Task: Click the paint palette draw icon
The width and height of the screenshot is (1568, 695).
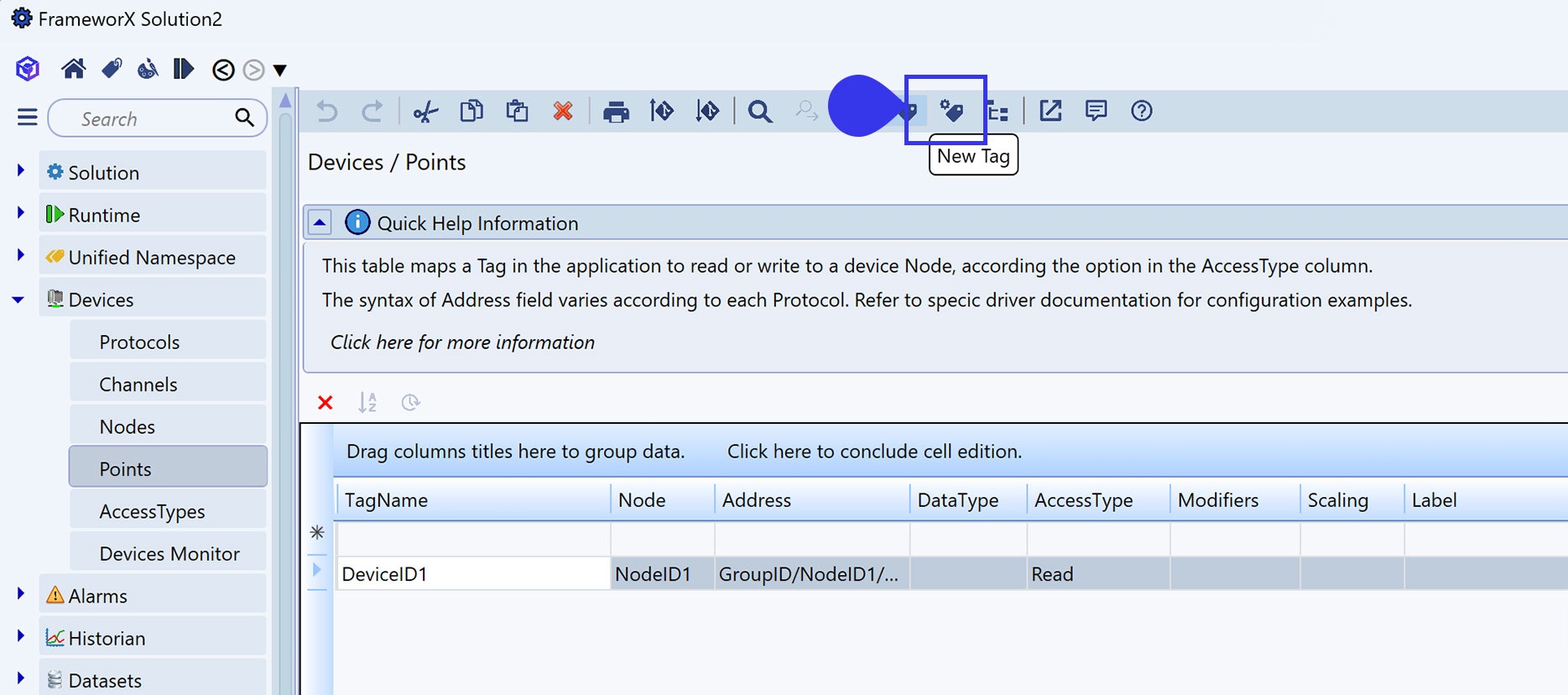Action: tap(148, 69)
